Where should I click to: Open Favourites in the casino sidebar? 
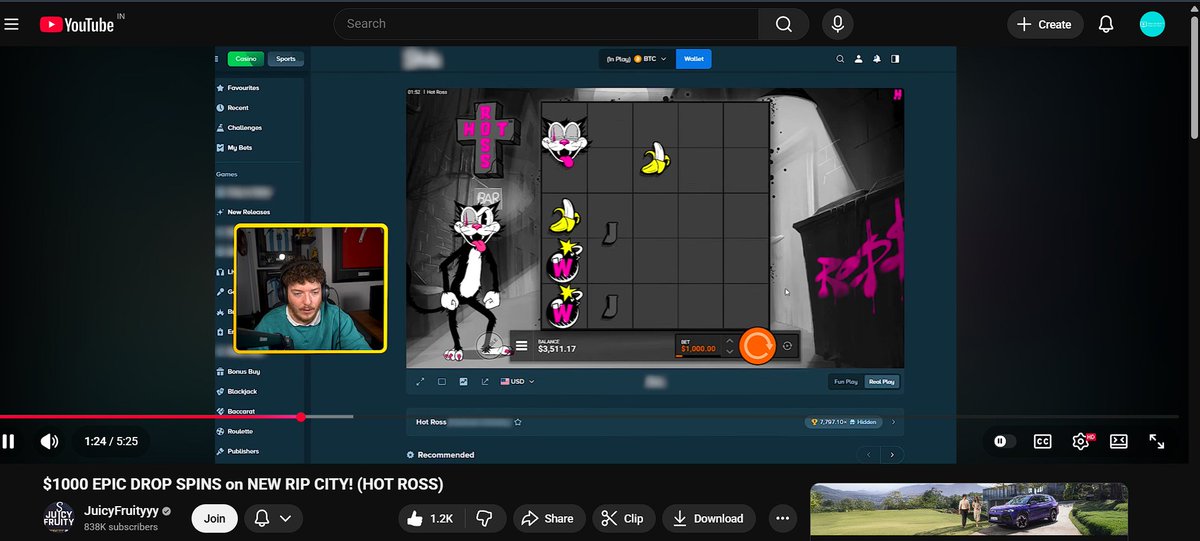click(238, 88)
